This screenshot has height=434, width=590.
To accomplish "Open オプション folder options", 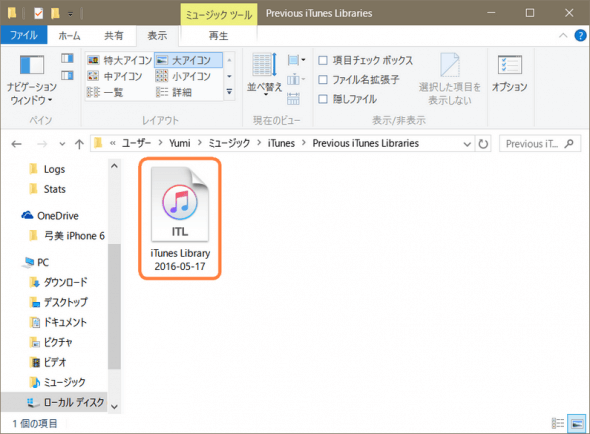I will pyautogui.click(x=509, y=73).
